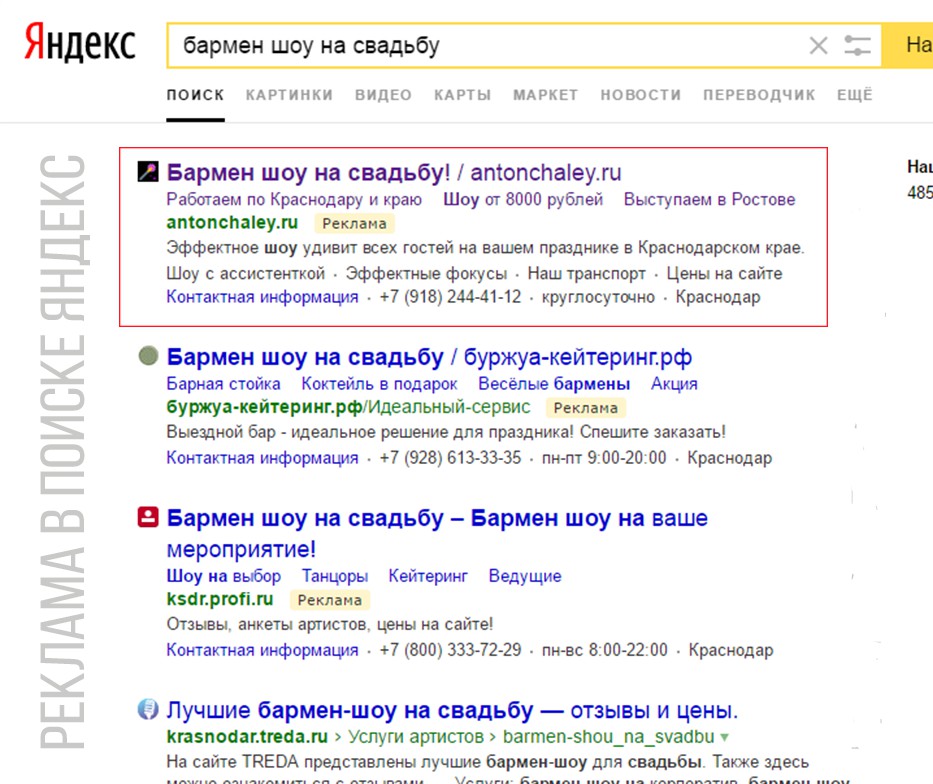Click Наш транспорт text
This screenshot has width=933, height=784.
coord(587,274)
